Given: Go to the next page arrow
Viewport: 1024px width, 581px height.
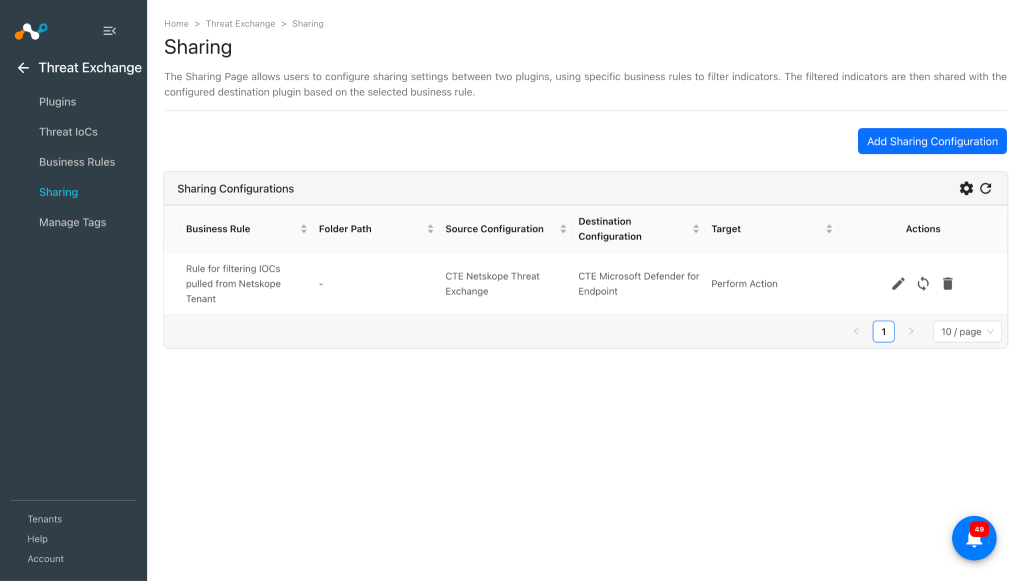Looking at the screenshot, I should click(911, 332).
